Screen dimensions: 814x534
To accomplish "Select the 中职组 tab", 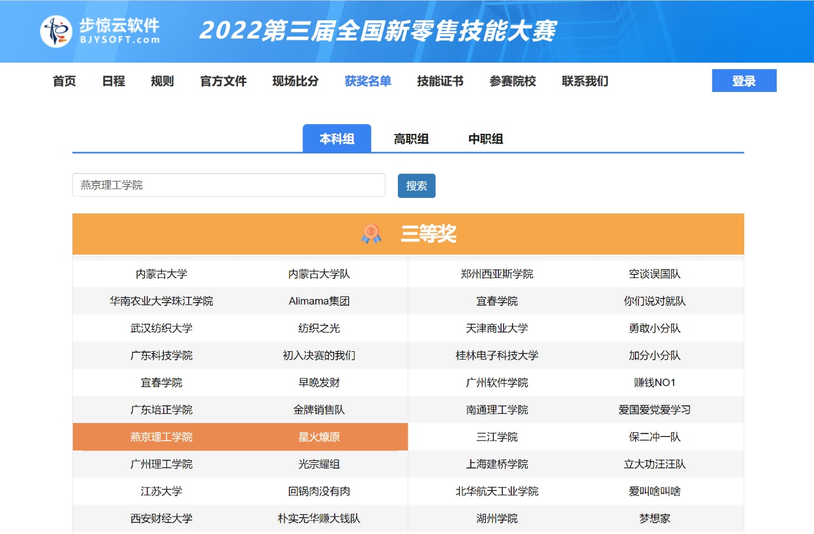I will (485, 139).
